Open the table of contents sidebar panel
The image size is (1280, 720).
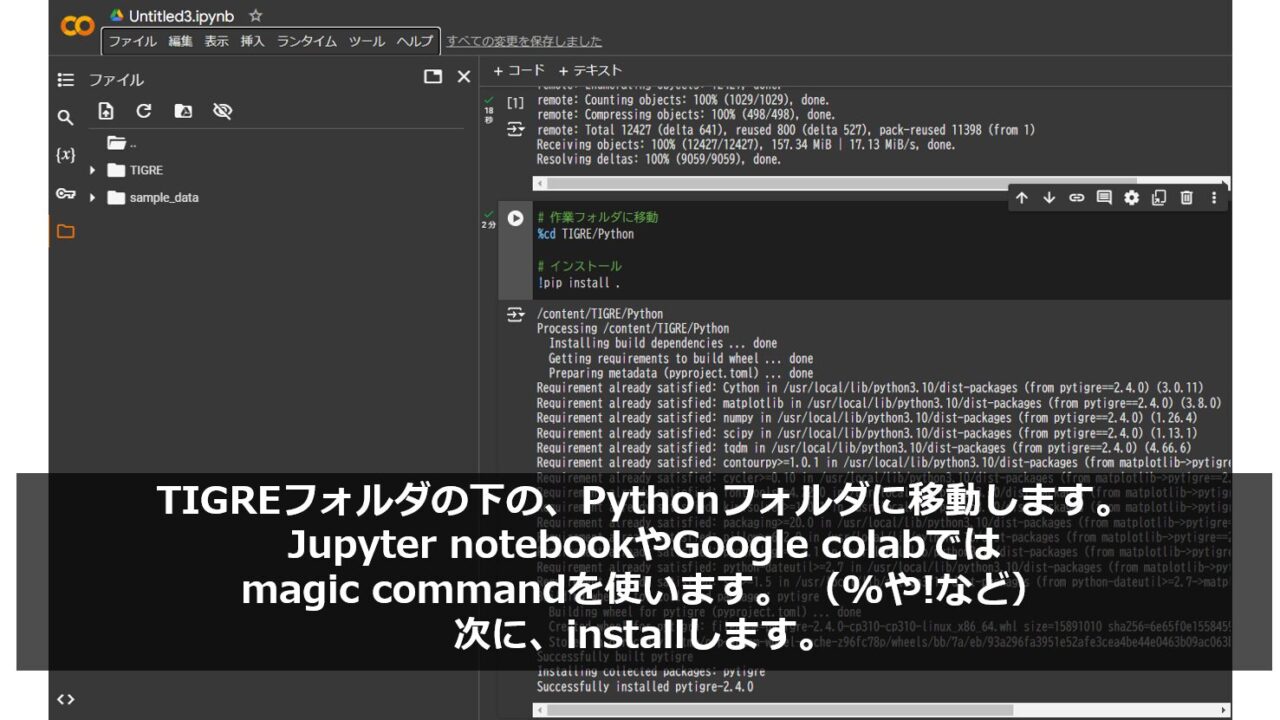[x=65, y=79]
